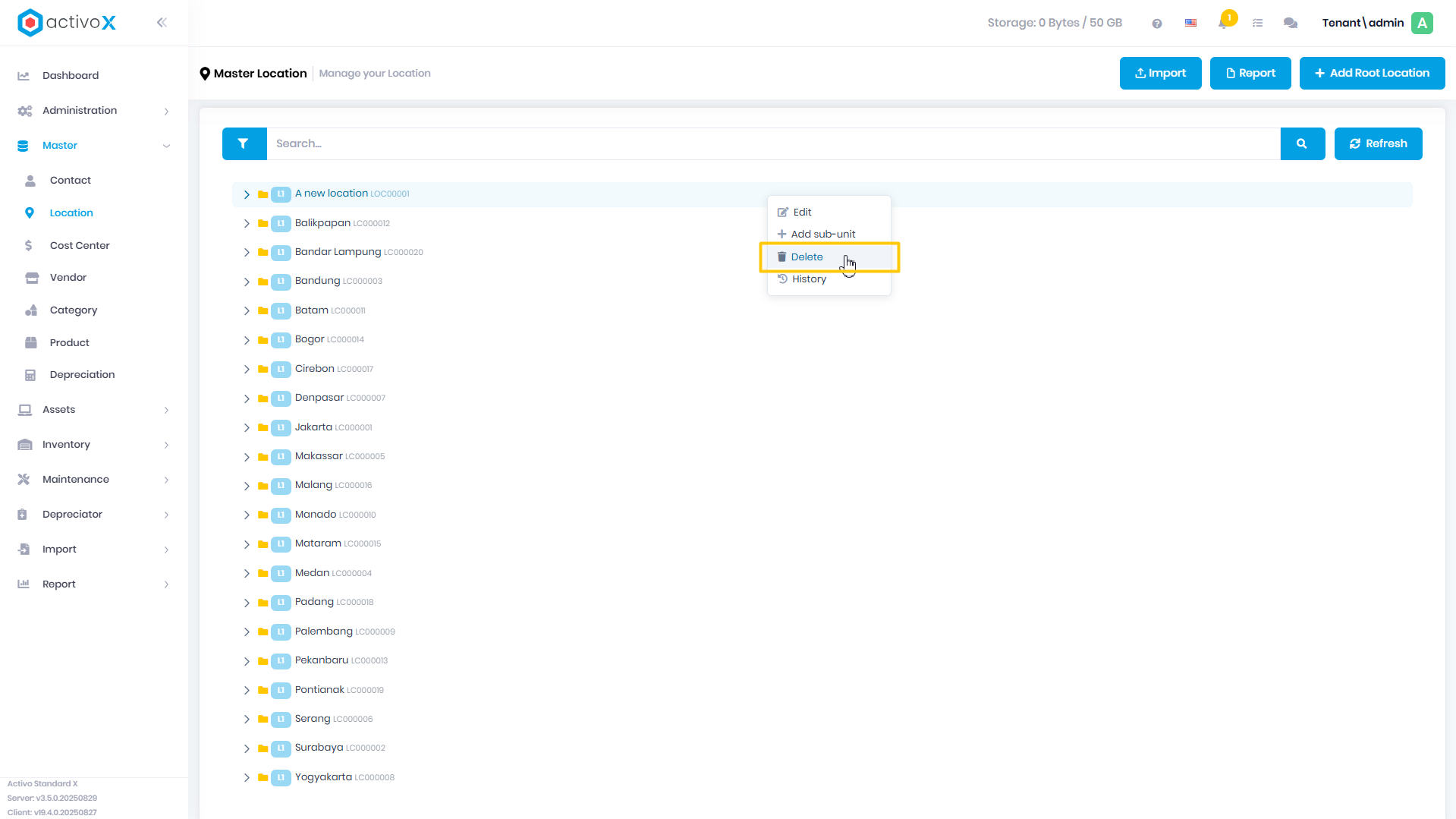Select Malang location row

click(822, 486)
